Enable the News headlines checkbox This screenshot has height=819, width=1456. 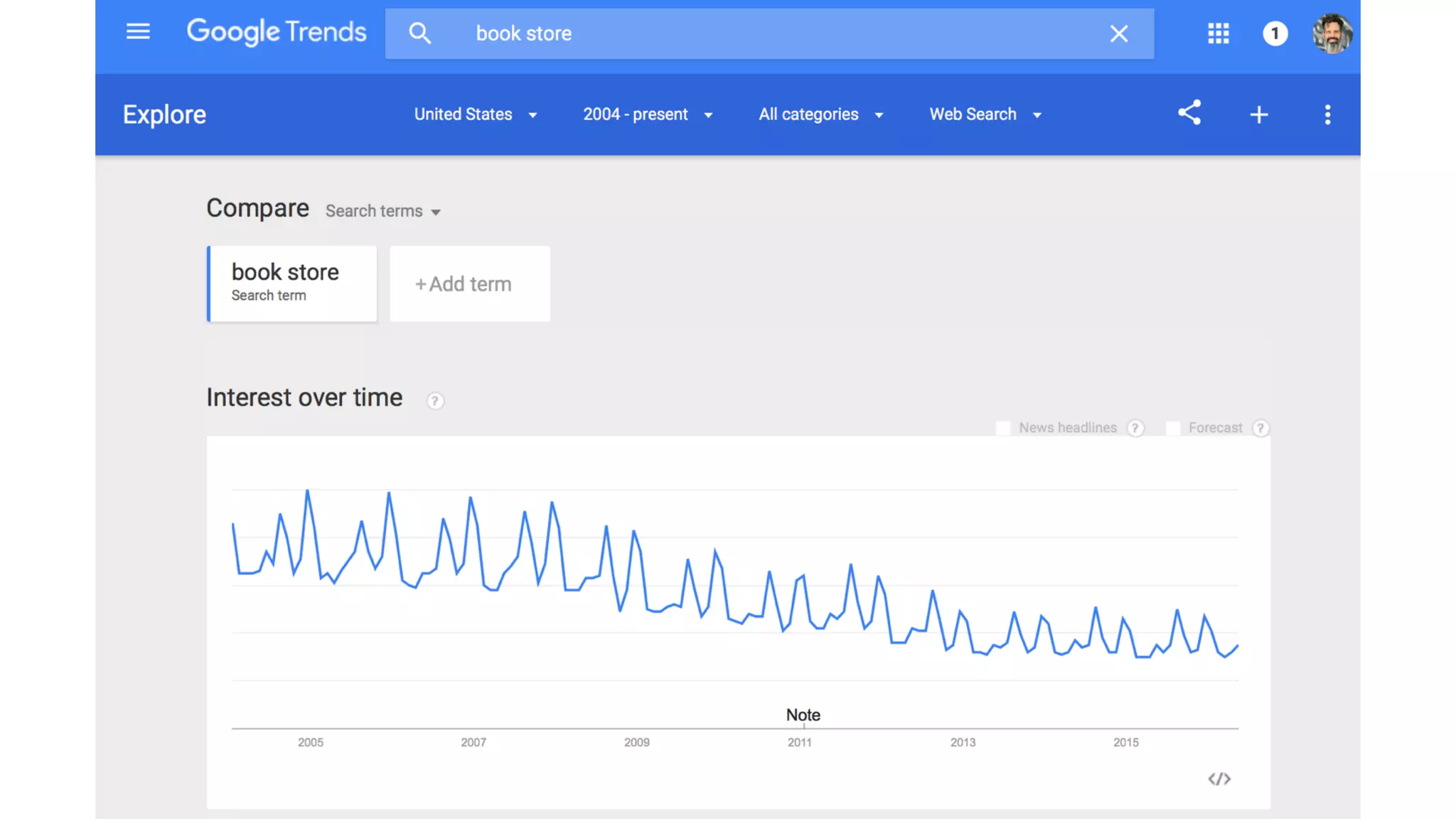click(x=1003, y=428)
